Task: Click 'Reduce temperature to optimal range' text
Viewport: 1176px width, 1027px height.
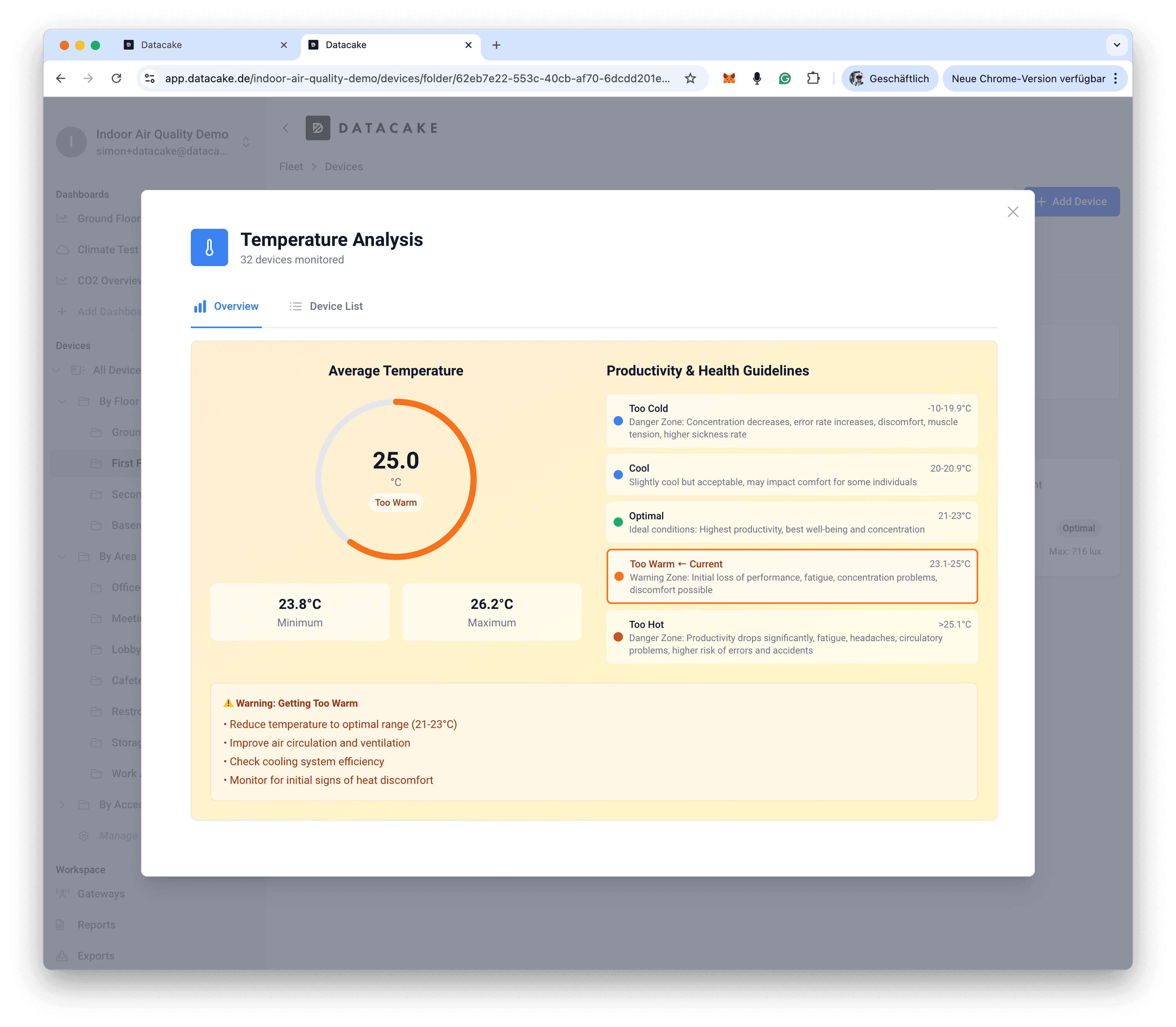Action: (343, 724)
